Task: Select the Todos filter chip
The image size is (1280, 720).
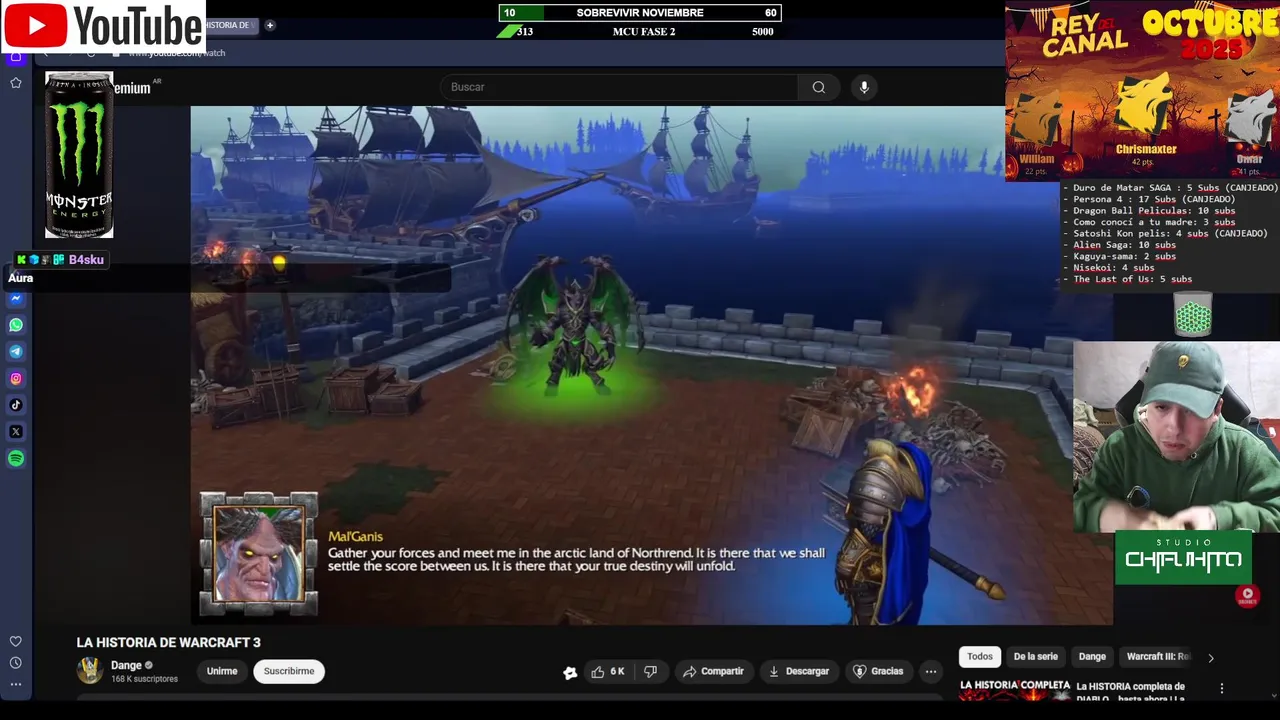Action: coord(980,657)
